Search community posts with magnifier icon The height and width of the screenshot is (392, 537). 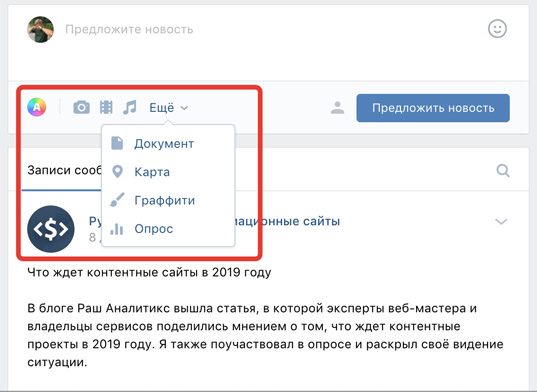coord(503,170)
